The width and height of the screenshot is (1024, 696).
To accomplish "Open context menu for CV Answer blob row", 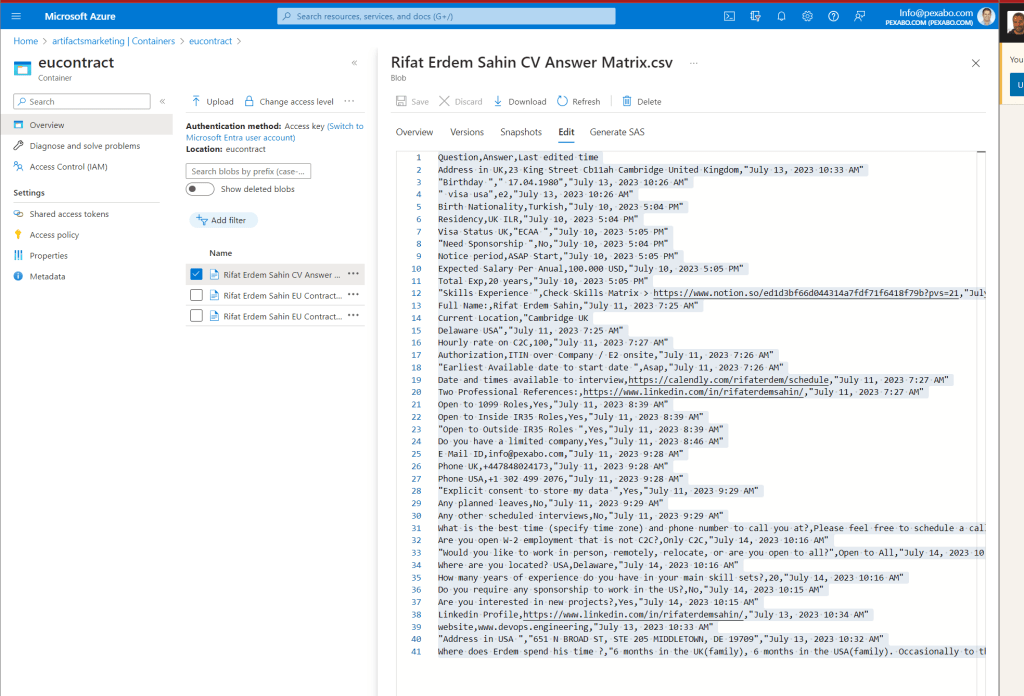I will click(353, 274).
